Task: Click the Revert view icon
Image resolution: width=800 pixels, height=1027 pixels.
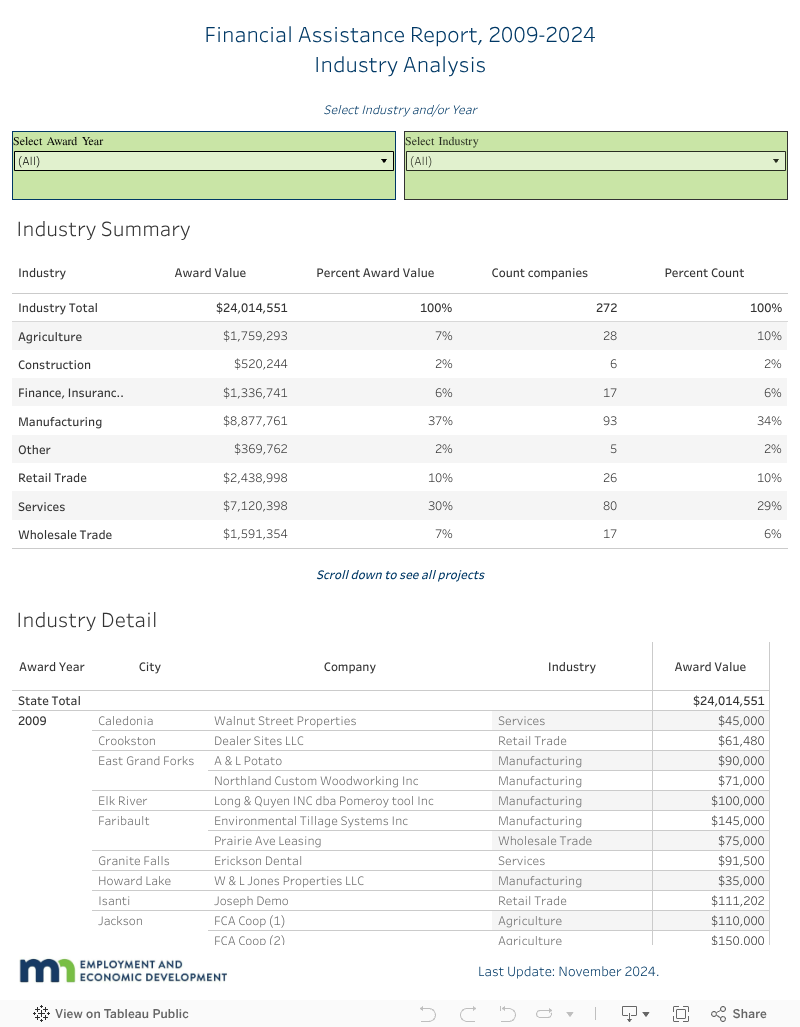Action: pyautogui.click(x=508, y=1014)
